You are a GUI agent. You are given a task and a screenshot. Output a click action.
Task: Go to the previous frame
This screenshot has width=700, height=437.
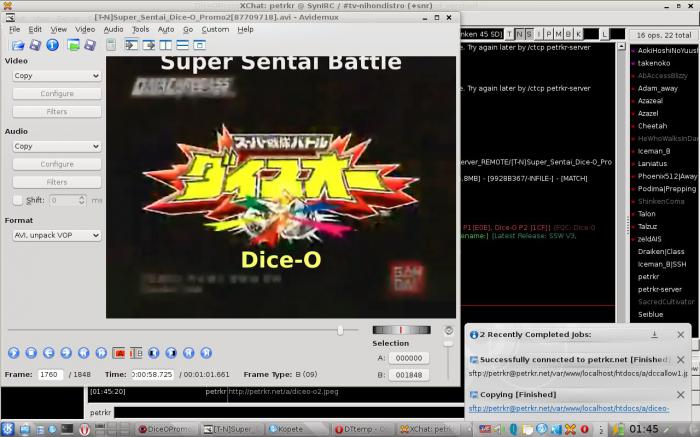tap(49, 353)
